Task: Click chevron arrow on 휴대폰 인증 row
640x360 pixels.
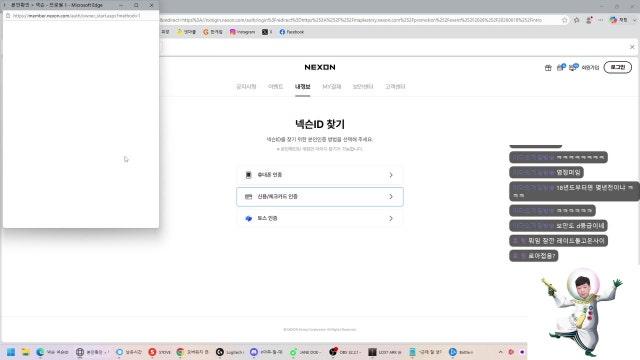Action: (x=391, y=175)
